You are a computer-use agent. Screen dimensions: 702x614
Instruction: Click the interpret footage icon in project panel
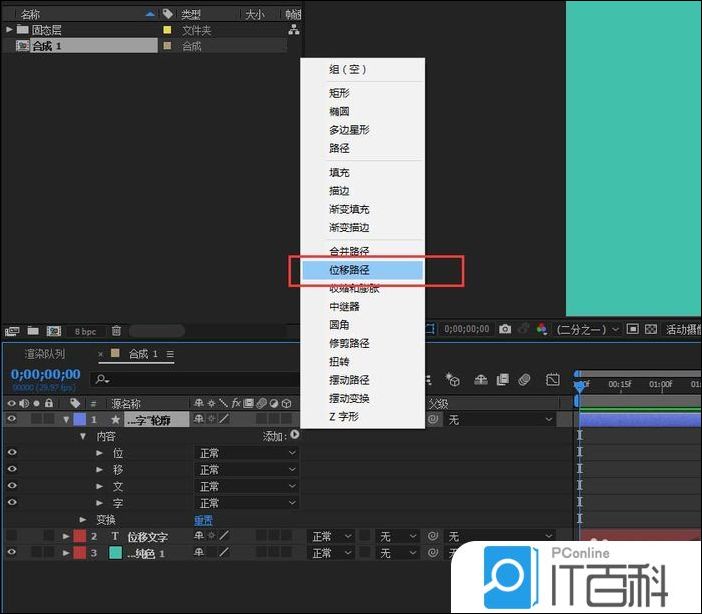[x=12, y=331]
